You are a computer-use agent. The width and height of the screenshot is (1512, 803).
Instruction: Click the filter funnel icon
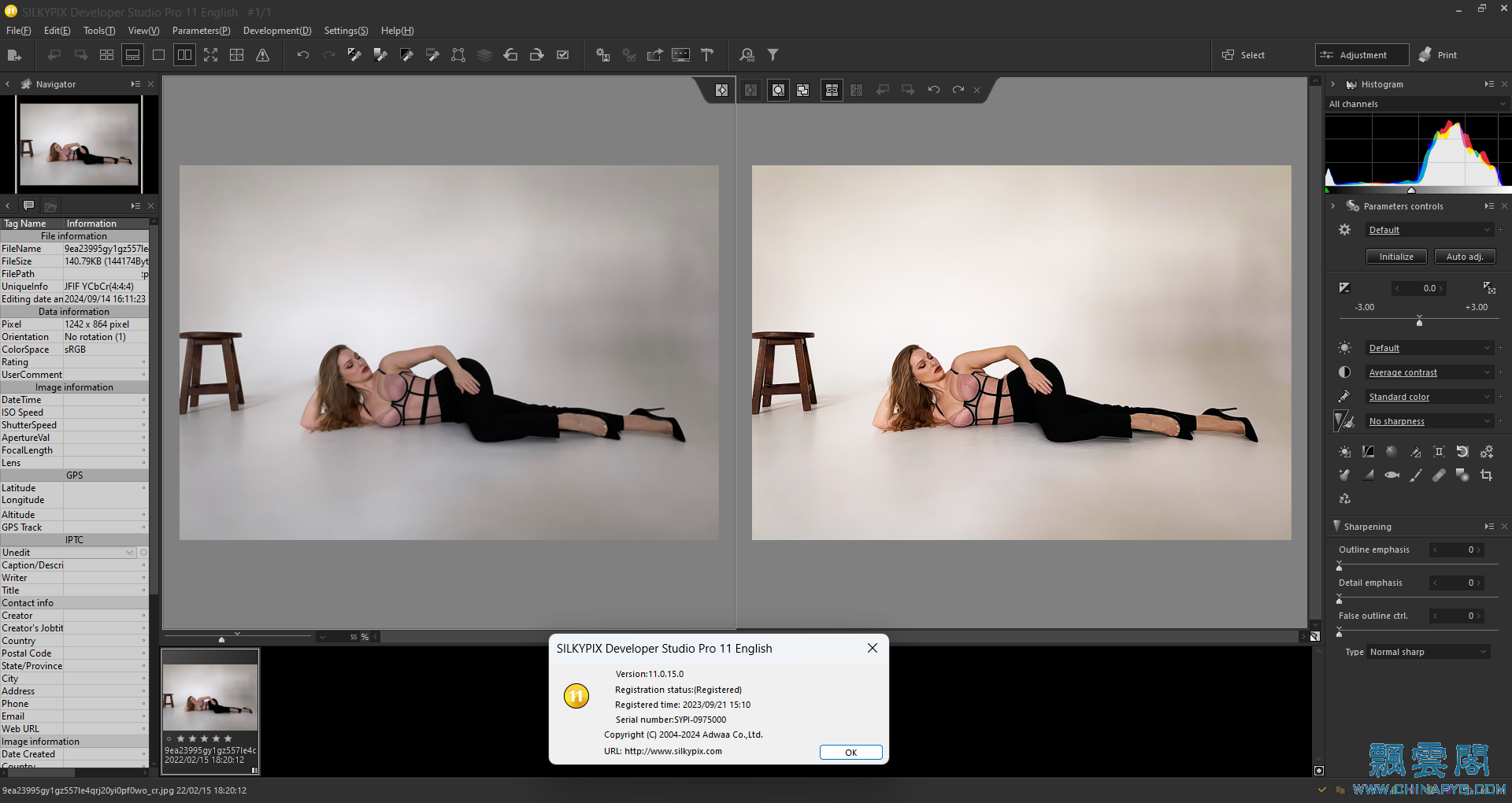pyautogui.click(x=773, y=55)
